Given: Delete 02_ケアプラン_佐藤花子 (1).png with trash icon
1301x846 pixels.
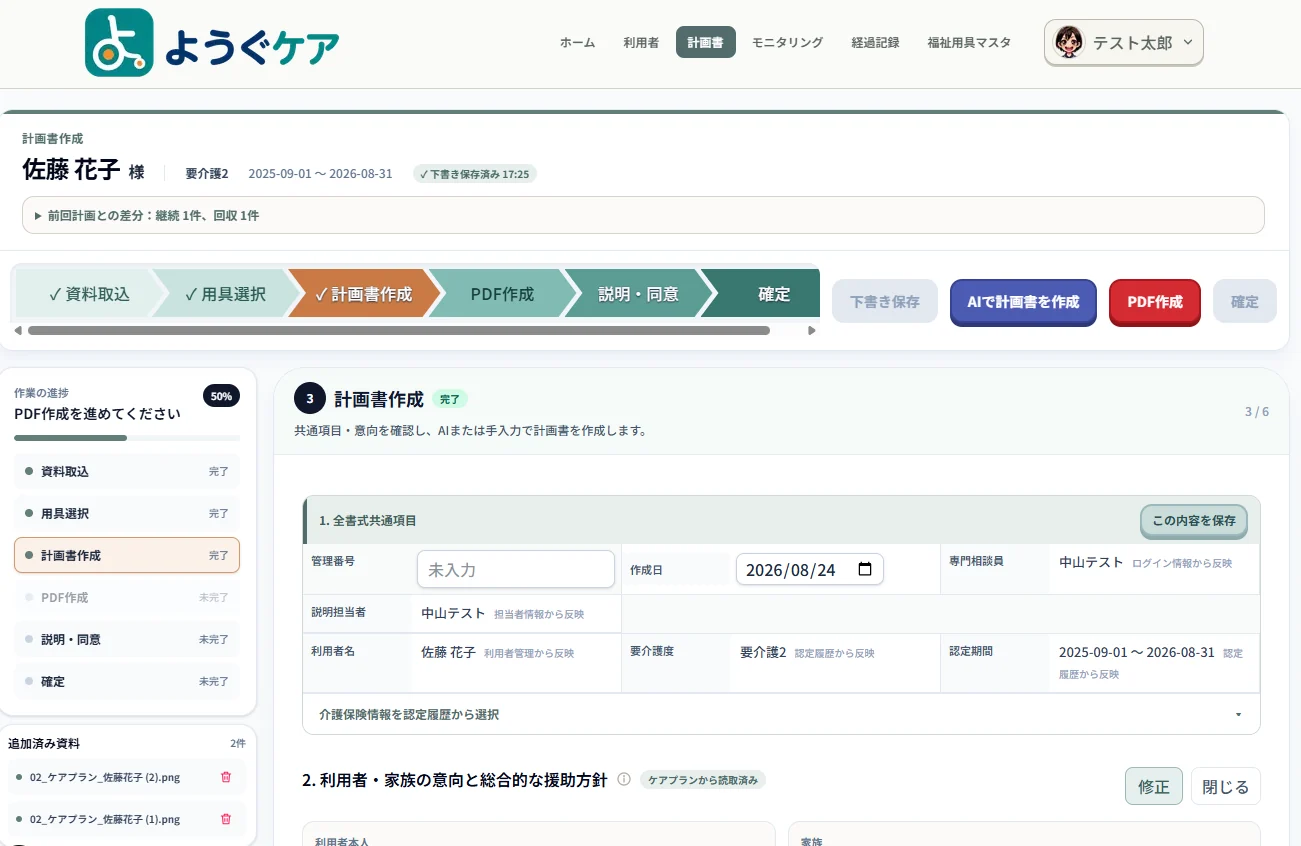Looking at the screenshot, I should pyautogui.click(x=225, y=819).
